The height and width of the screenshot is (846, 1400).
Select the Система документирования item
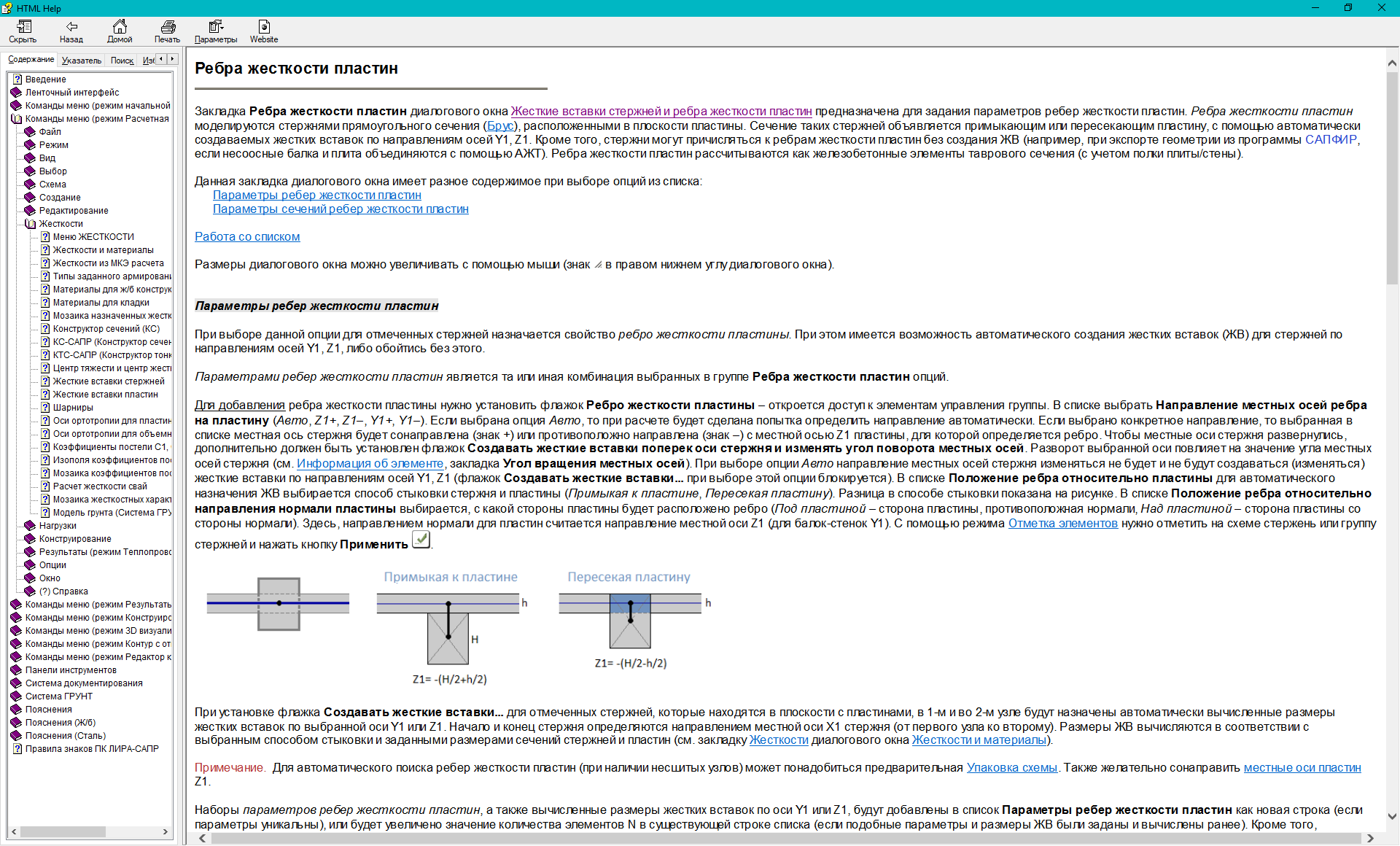point(84,683)
